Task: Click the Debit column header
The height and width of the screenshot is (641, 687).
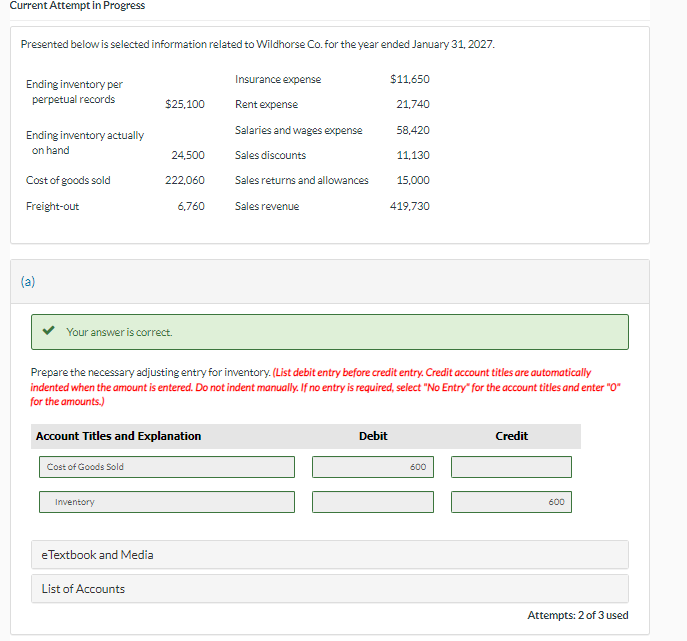Action: point(373,436)
